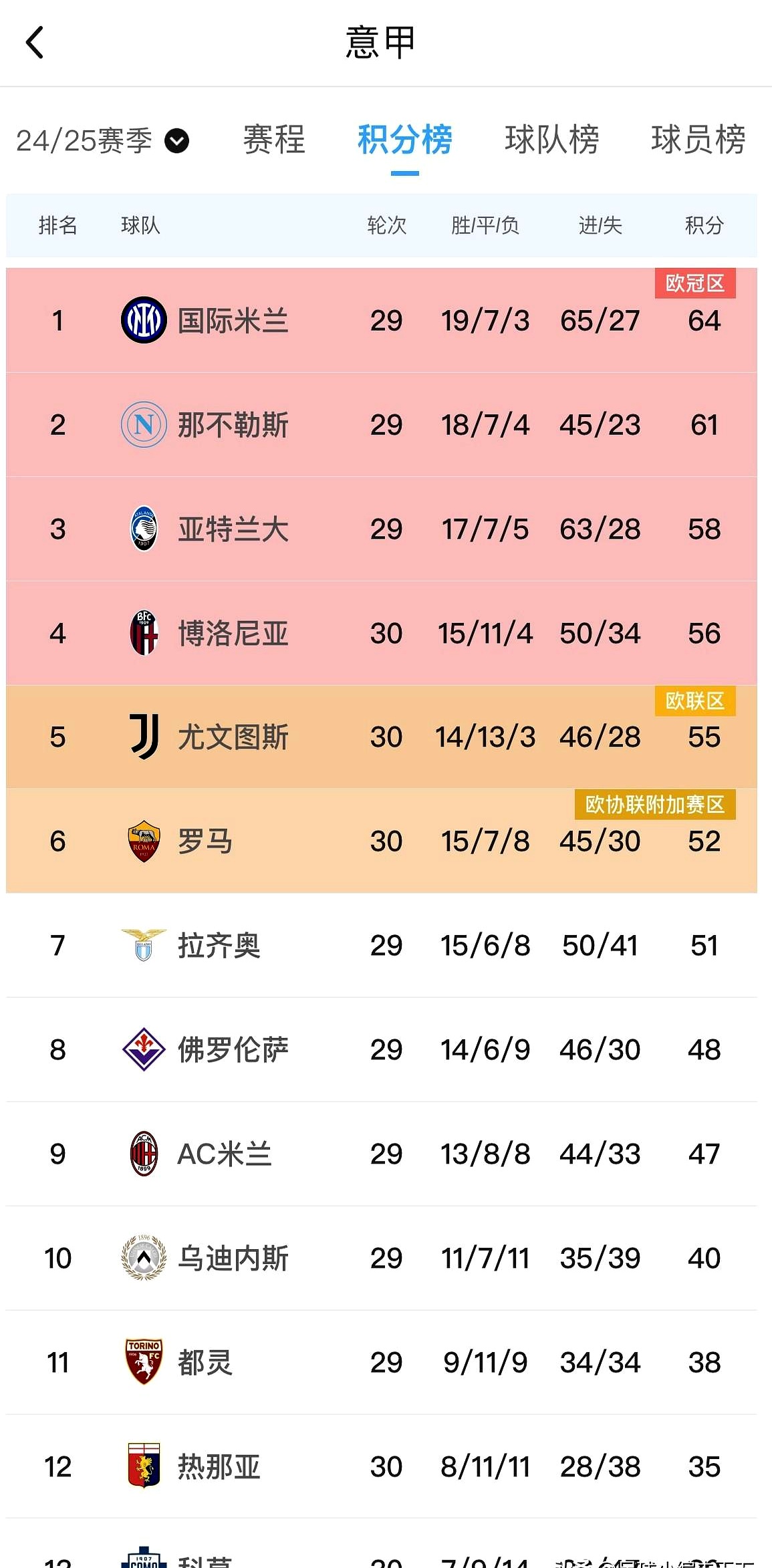The width and height of the screenshot is (772, 1568).
Task: Select the 积分榜 tab
Action: pos(404,140)
